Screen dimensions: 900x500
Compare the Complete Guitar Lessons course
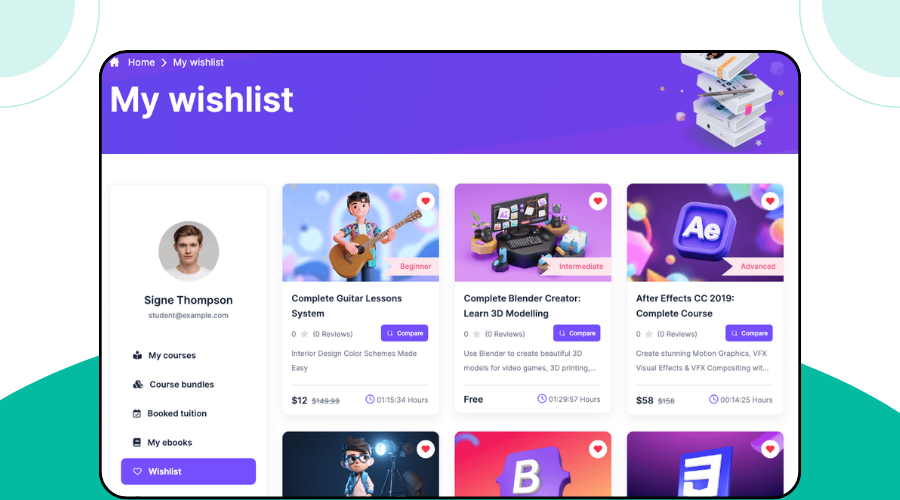pyautogui.click(x=405, y=333)
